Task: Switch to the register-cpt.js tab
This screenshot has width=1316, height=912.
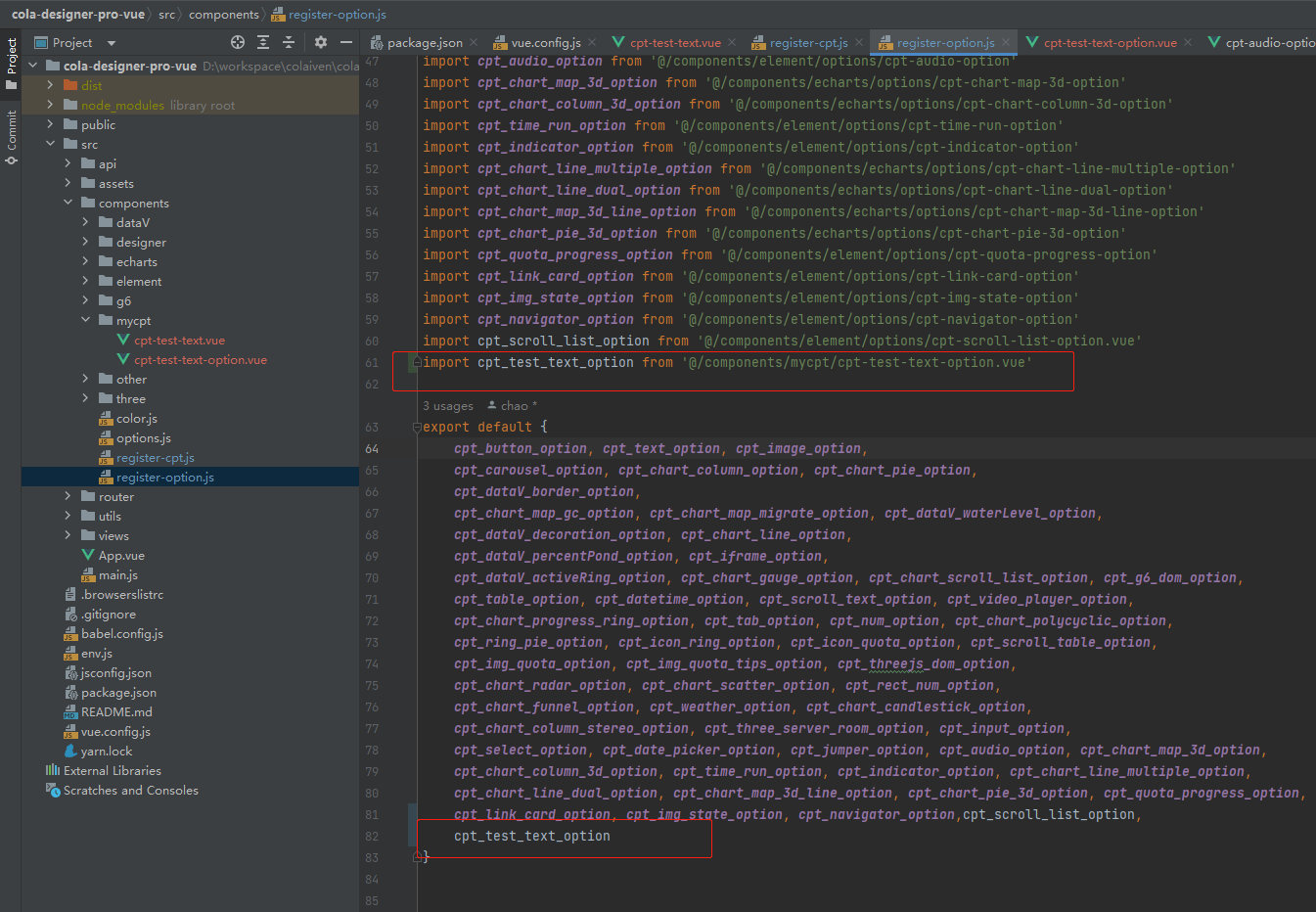Action: [x=807, y=42]
